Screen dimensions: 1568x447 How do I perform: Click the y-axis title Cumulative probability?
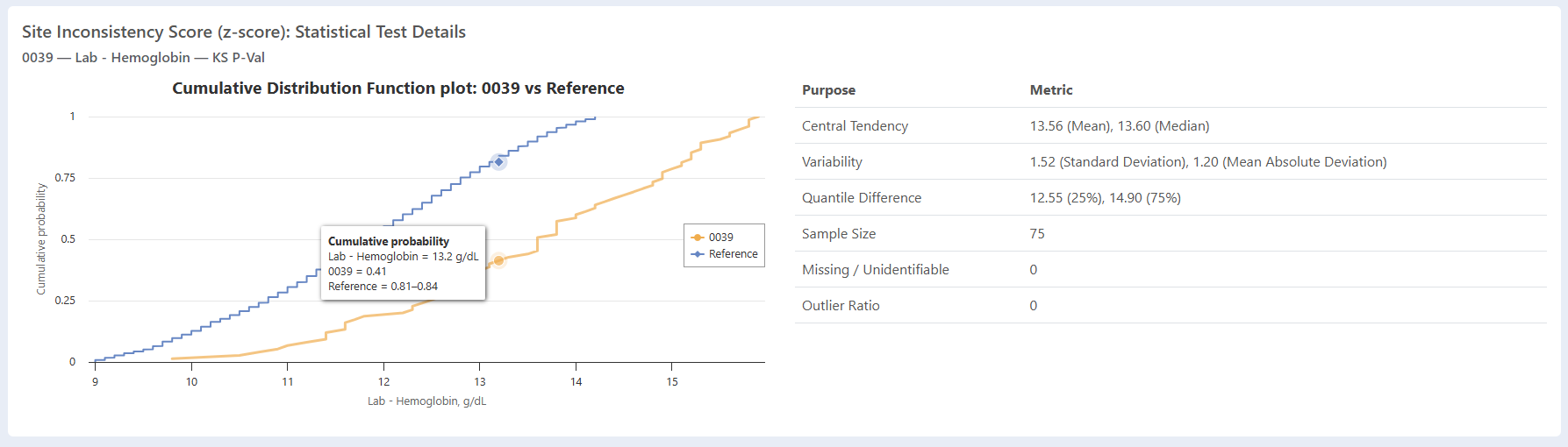[x=41, y=238]
